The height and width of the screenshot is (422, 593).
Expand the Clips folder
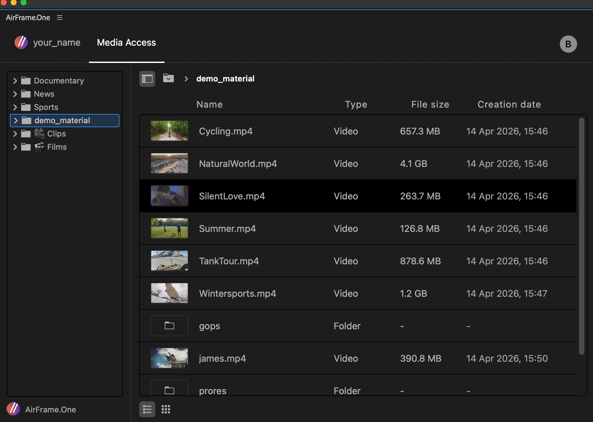tap(15, 134)
